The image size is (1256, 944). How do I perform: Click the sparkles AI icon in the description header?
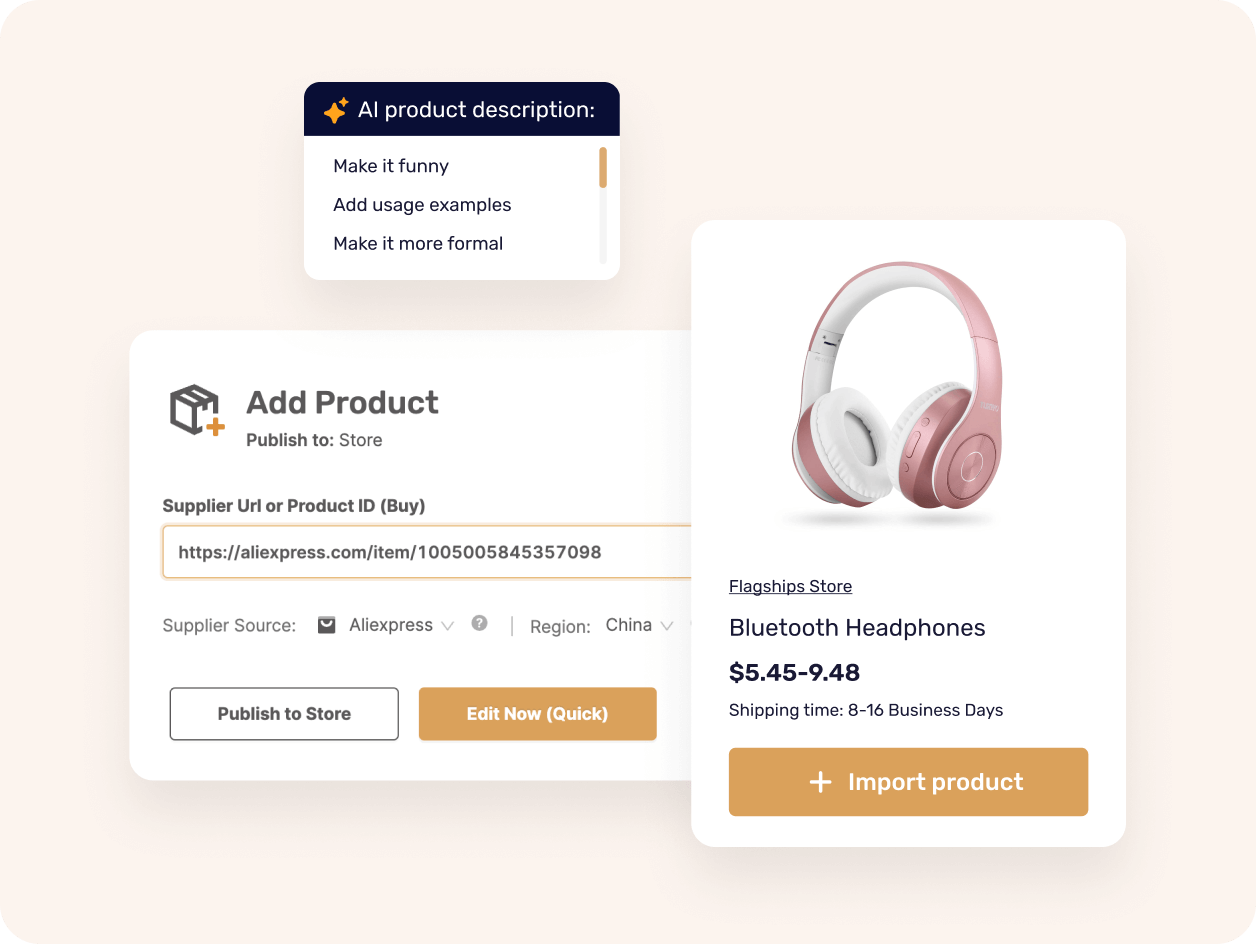click(x=335, y=110)
